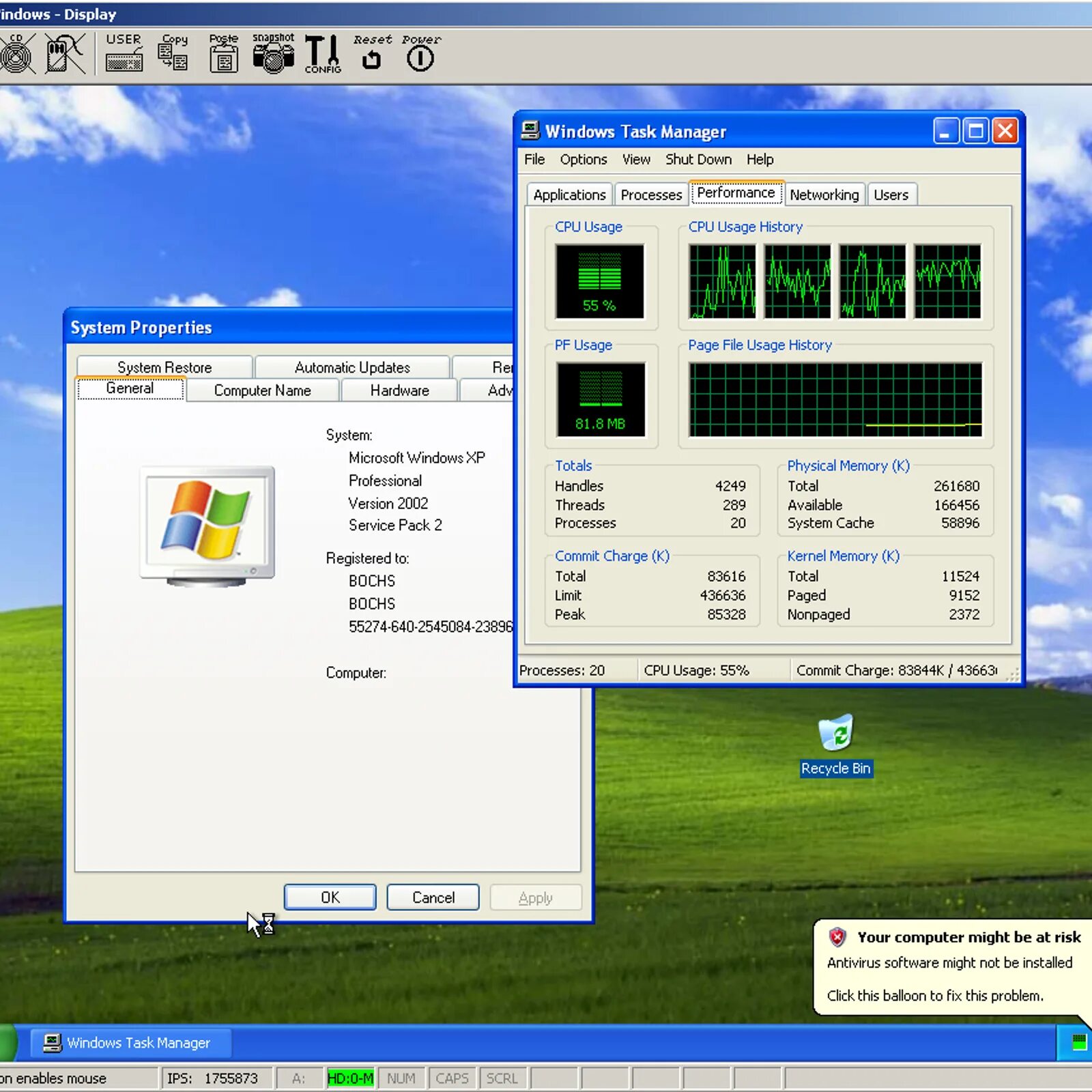Click the Windows Task Manager taskbar button
Viewport: 1092px width, 1092px height.
[x=131, y=1043]
